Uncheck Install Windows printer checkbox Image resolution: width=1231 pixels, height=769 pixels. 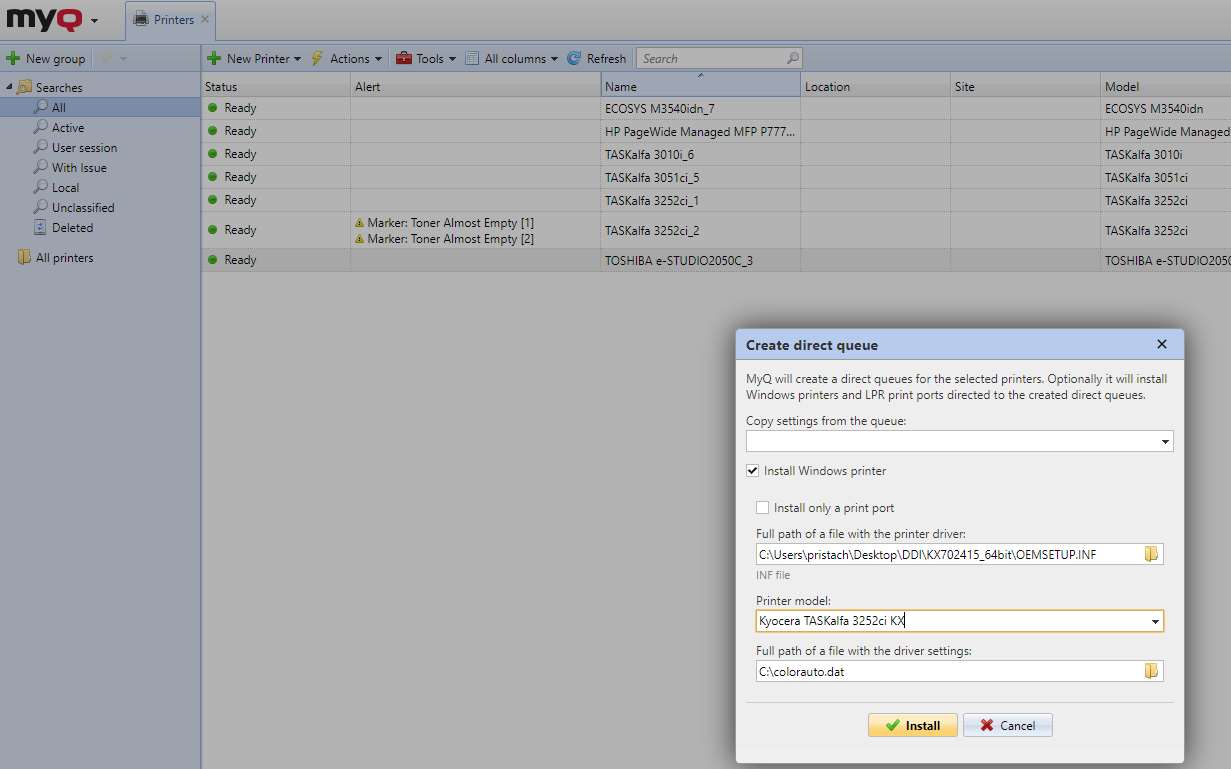[753, 471]
